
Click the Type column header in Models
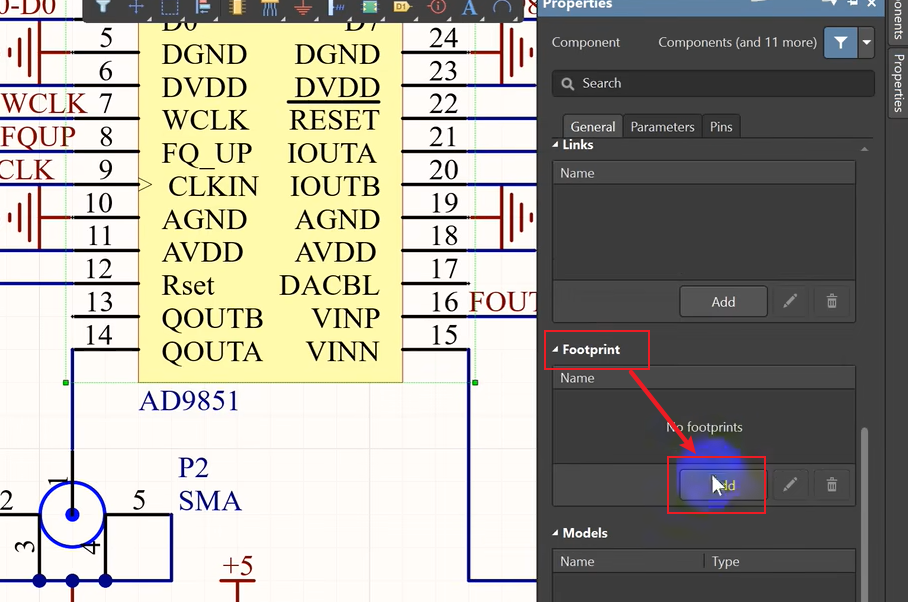[779, 561]
